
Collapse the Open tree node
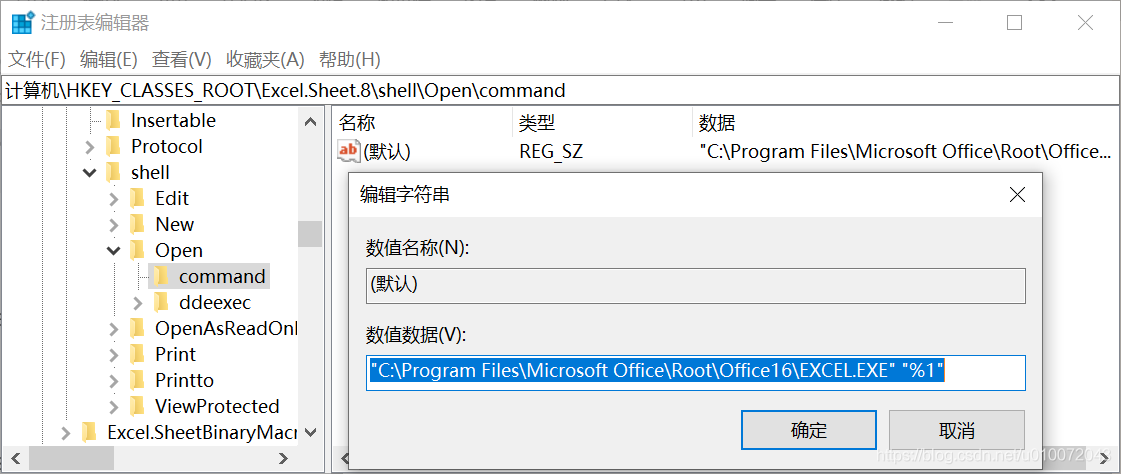[114, 251]
